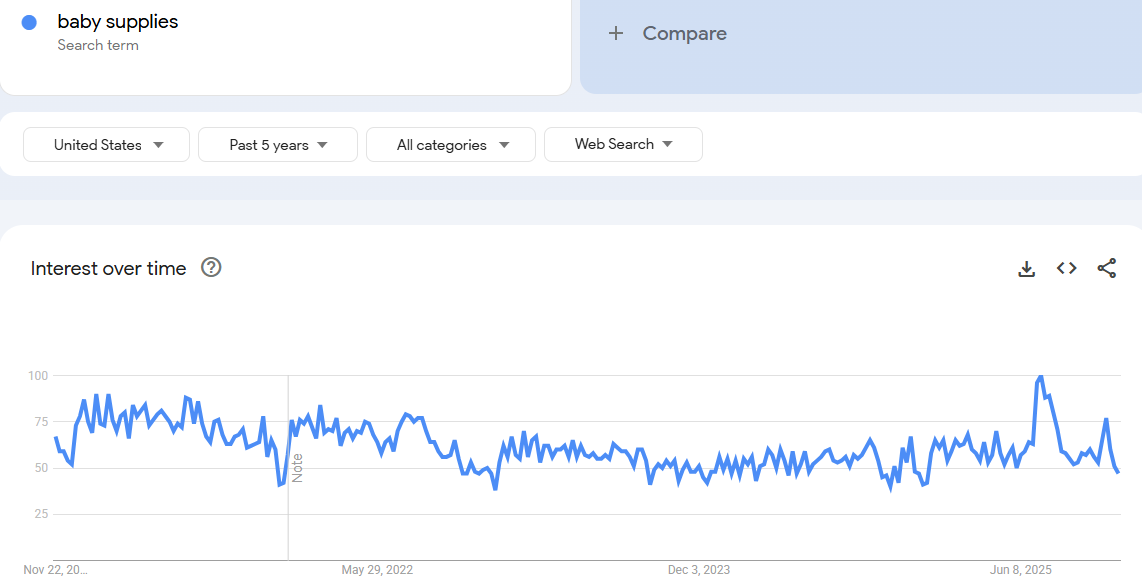Open the embed code for the chart
The height and width of the screenshot is (585, 1142).
(1066, 268)
